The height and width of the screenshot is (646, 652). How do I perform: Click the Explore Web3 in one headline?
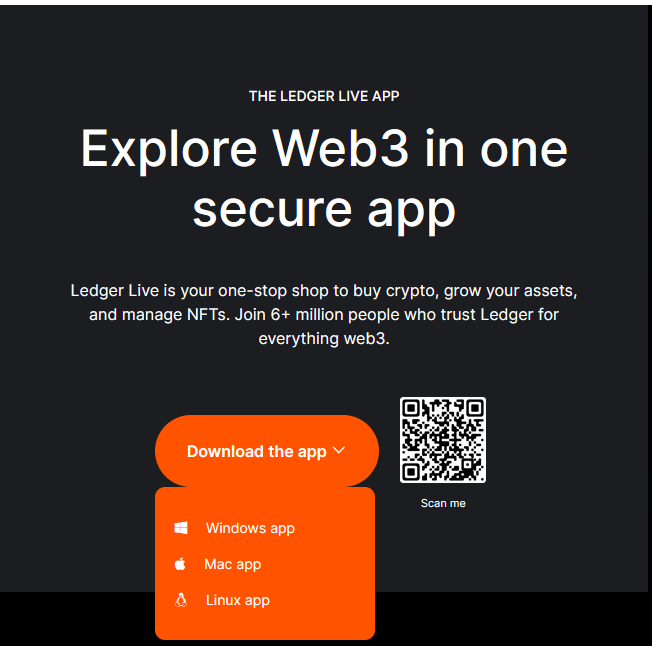point(324,150)
